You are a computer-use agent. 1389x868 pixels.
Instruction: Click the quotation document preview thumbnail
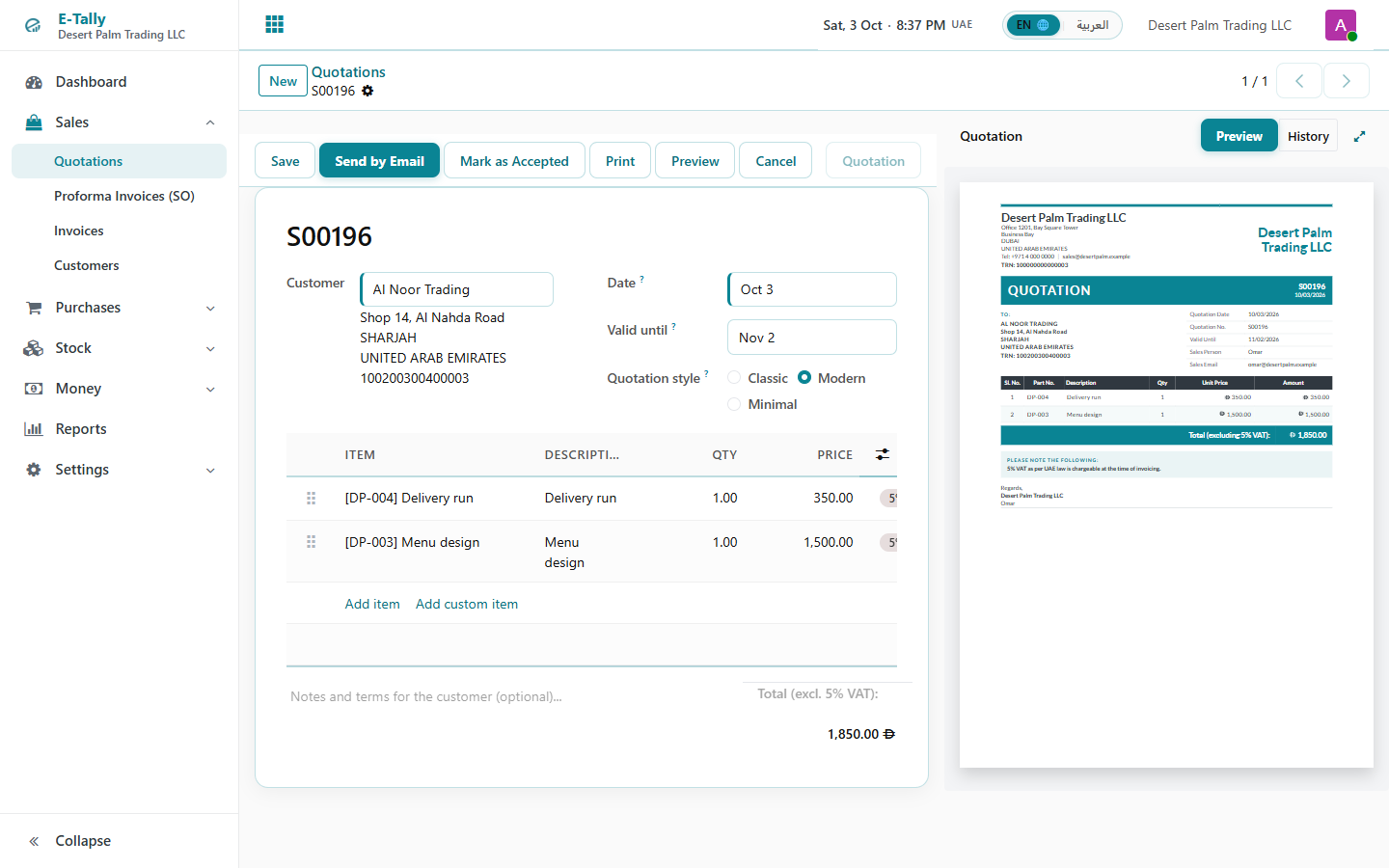click(1166, 475)
